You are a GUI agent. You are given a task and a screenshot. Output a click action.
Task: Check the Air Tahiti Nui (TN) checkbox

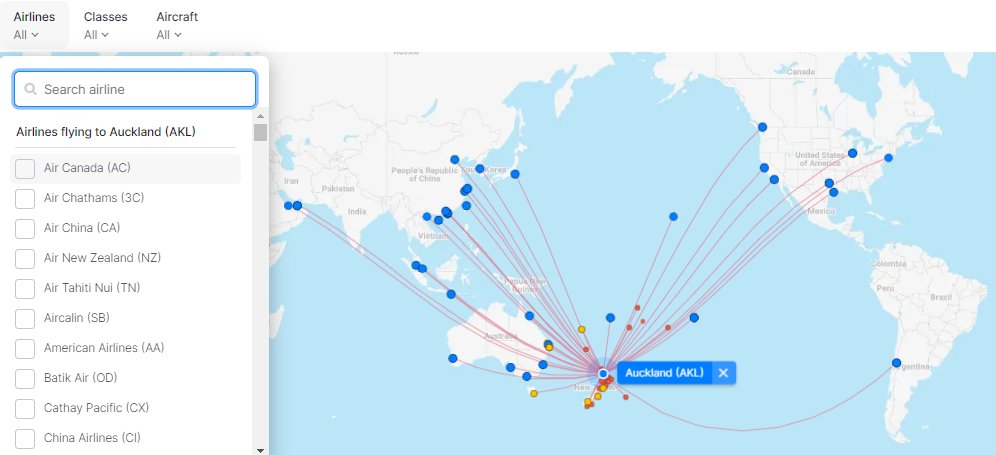(x=25, y=288)
